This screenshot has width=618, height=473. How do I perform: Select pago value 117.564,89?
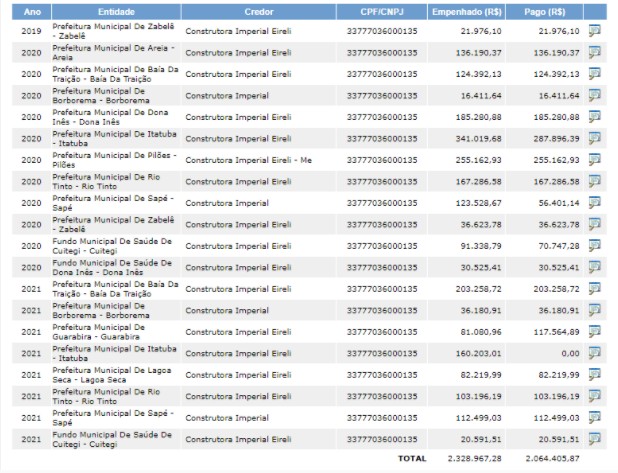point(557,332)
